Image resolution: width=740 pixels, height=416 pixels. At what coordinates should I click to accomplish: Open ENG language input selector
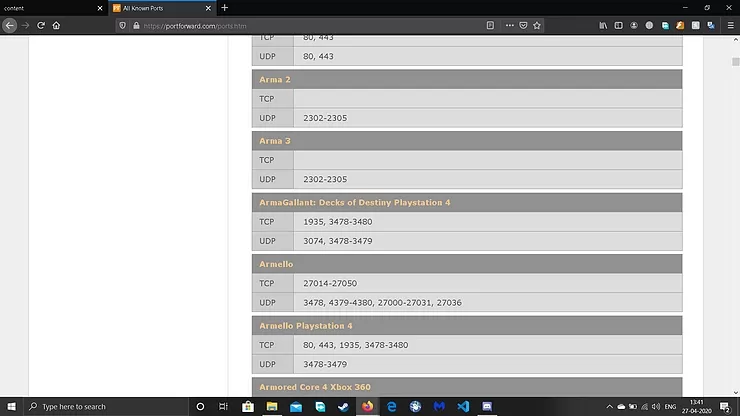pyautogui.click(x=670, y=407)
